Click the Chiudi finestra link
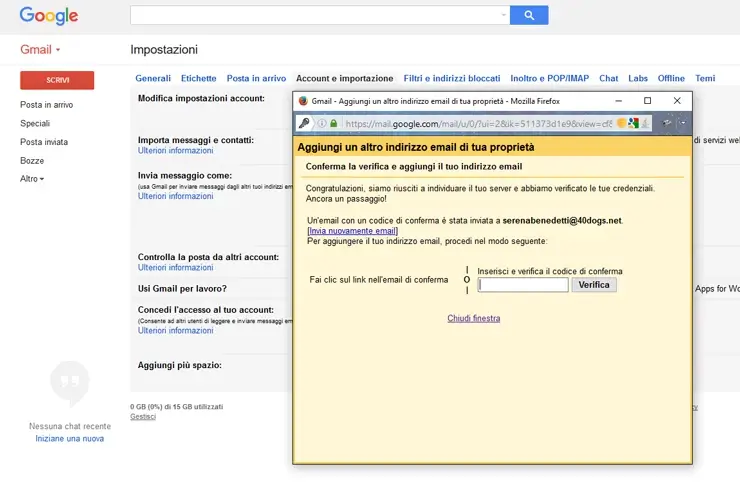The width and height of the screenshot is (740, 488). coord(473,319)
